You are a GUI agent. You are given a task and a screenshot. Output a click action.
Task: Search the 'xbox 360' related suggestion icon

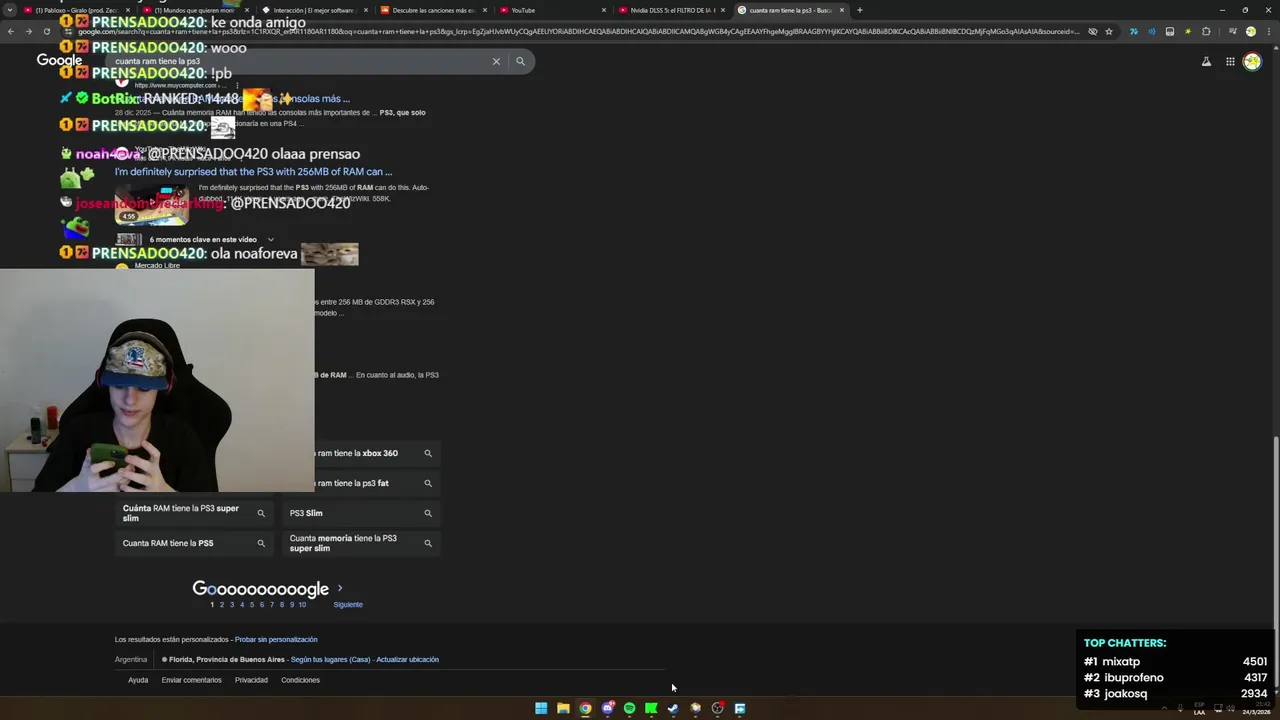428,453
